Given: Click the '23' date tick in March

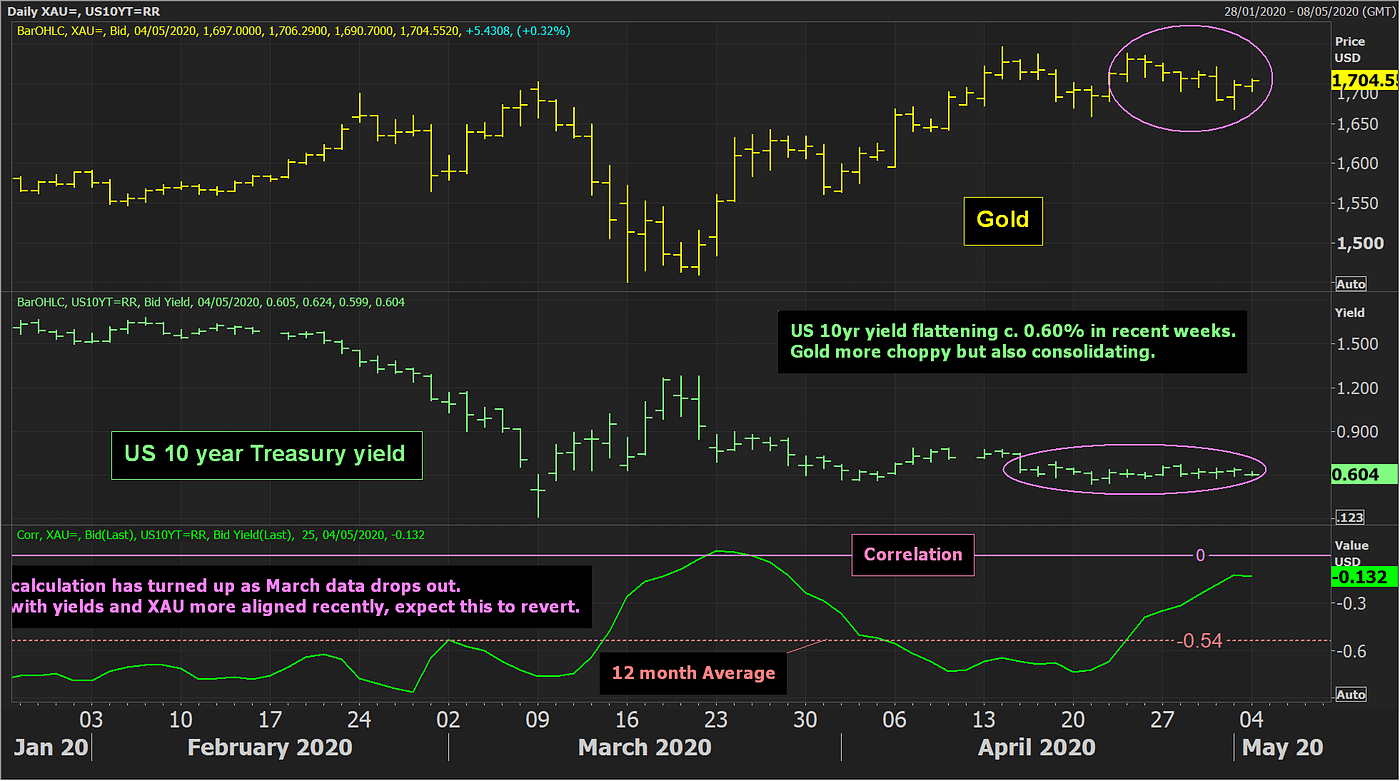Looking at the screenshot, I should (x=716, y=719).
